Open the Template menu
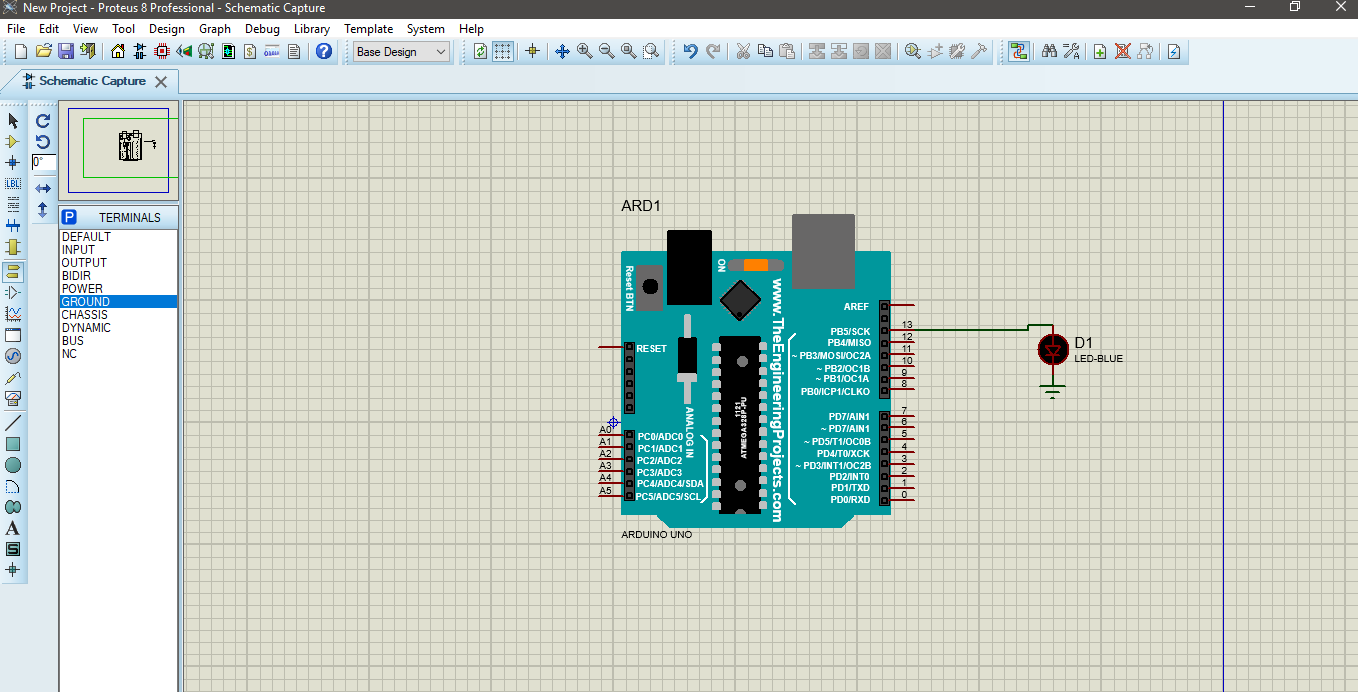 coord(369,29)
